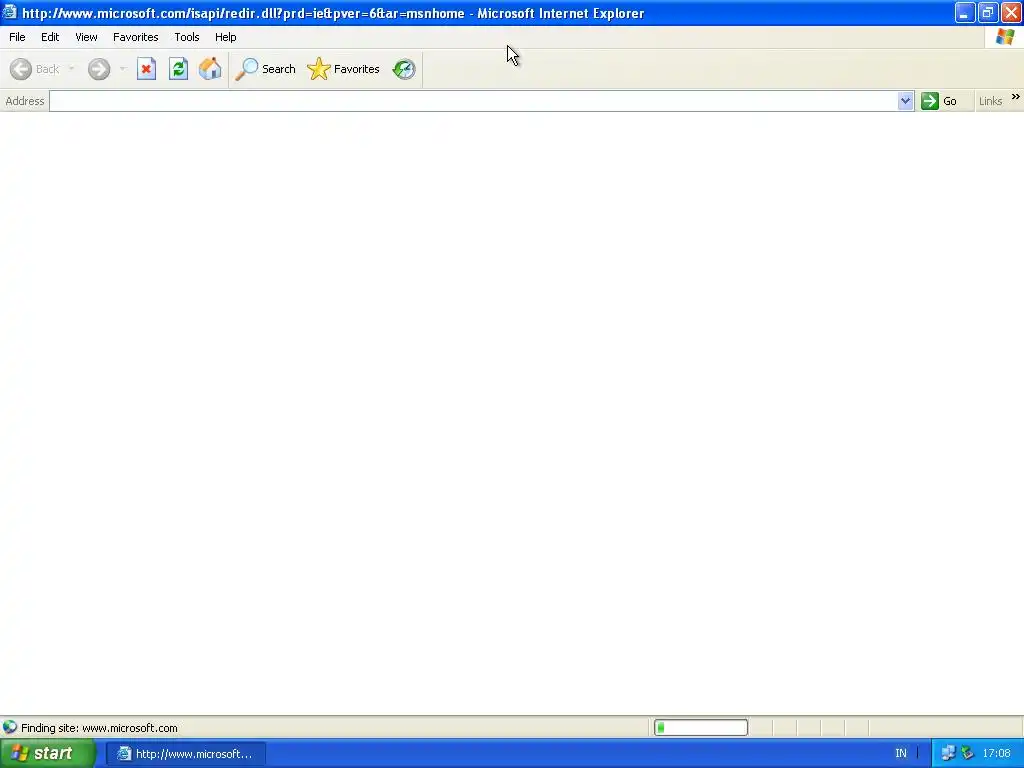Go to Home page via house icon

coord(210,69)
